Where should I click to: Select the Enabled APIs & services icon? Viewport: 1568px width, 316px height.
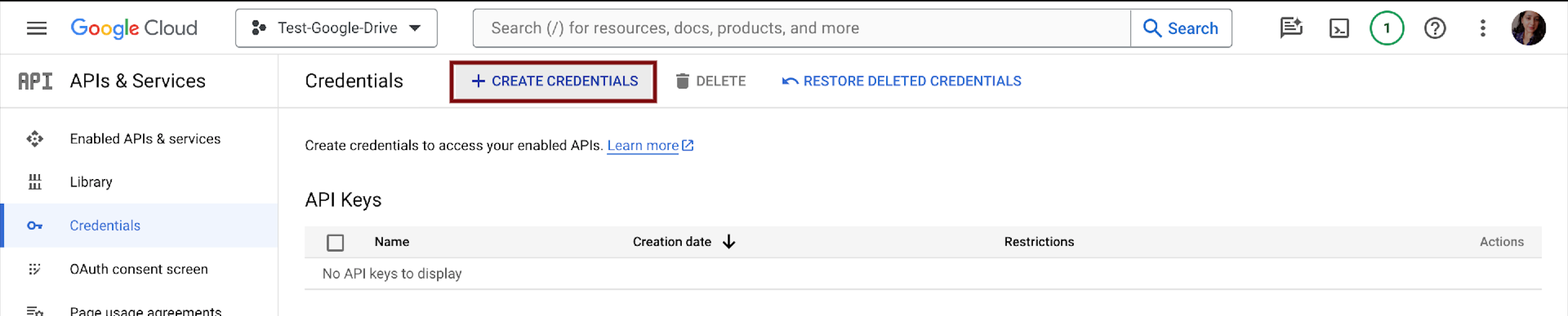(35, 139)
